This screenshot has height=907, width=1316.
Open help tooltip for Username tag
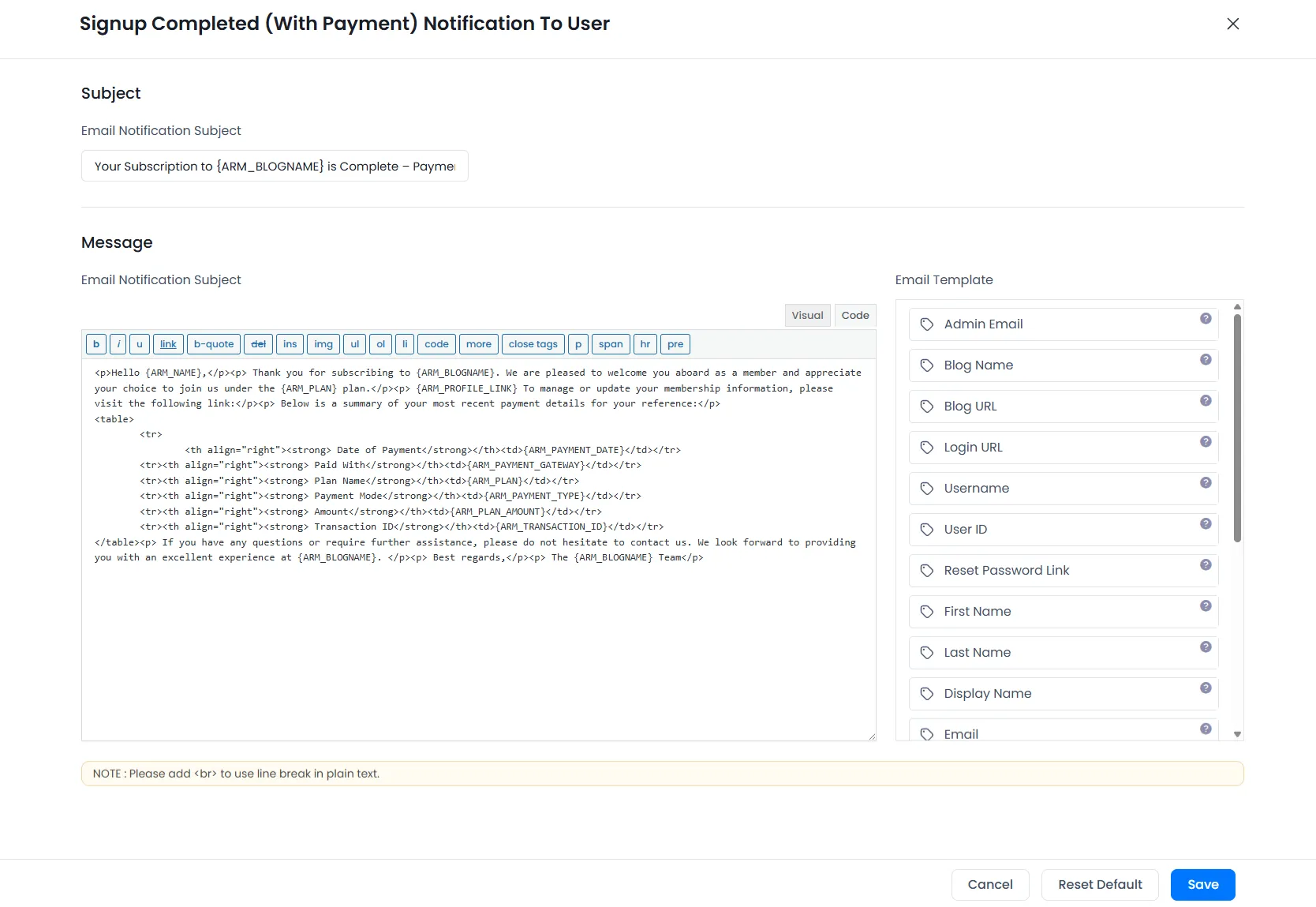[1205, 482]
